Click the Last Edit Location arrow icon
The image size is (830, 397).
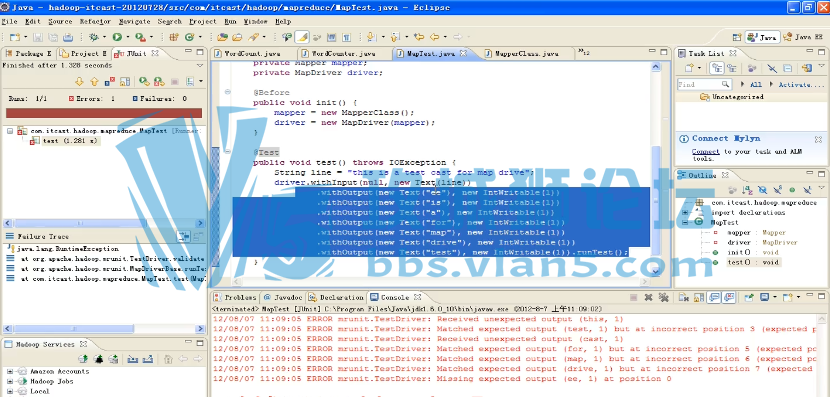coord(419,37)
